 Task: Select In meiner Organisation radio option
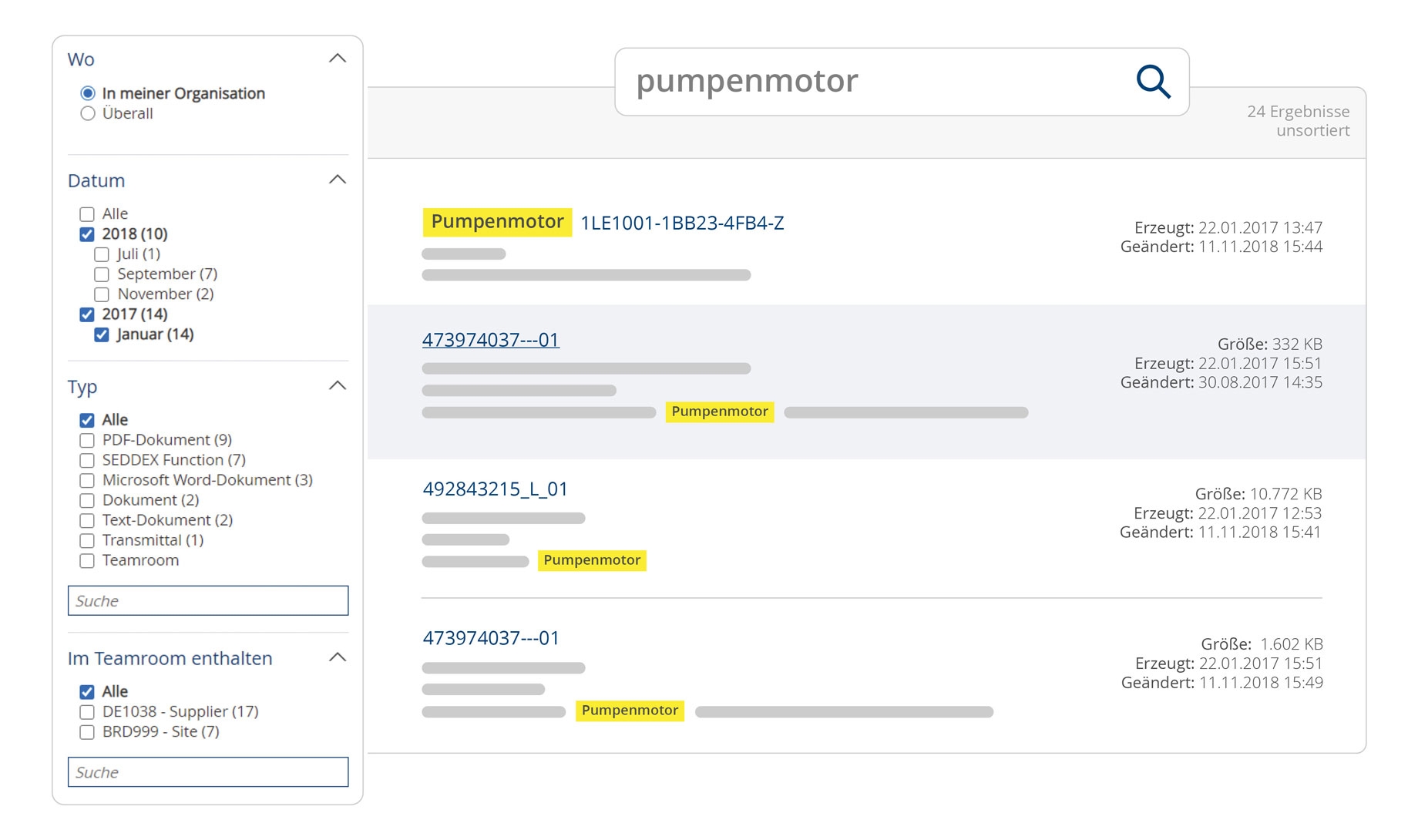click(x=88, y=93)
